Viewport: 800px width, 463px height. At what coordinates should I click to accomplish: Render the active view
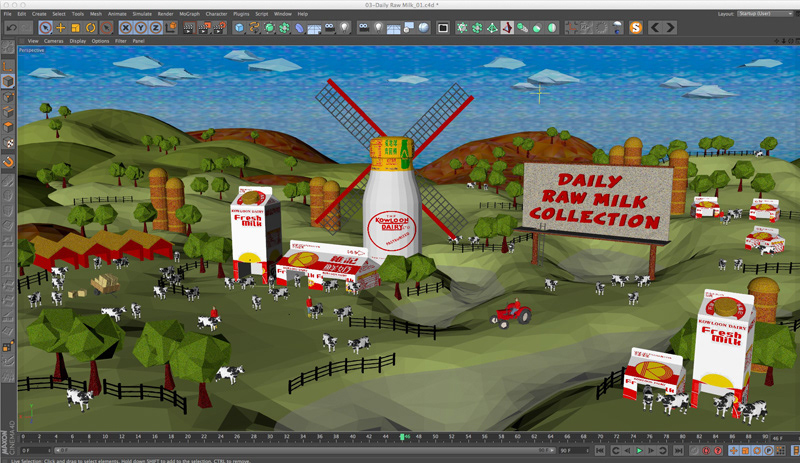click(189, 28)
